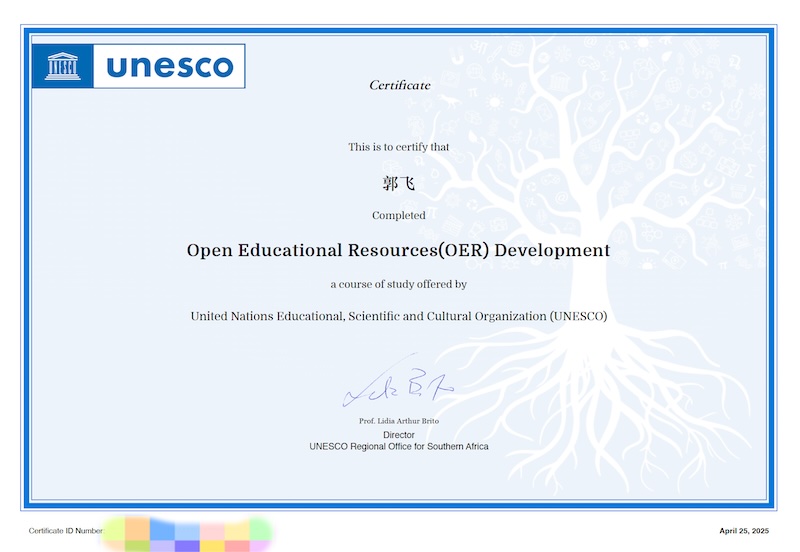Screen dimensions: 800x552
Task: Click 'This is to certify that' line
Action: point(398,147)
